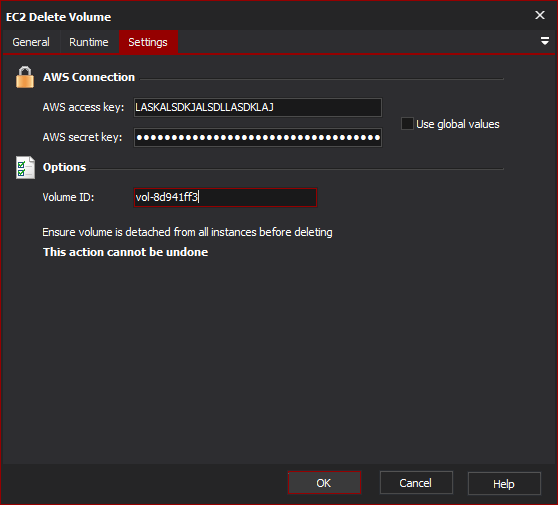Click the AWS Connection padlock icon
Viewport: 558px width, 505px height.
[x=25, y=77]
